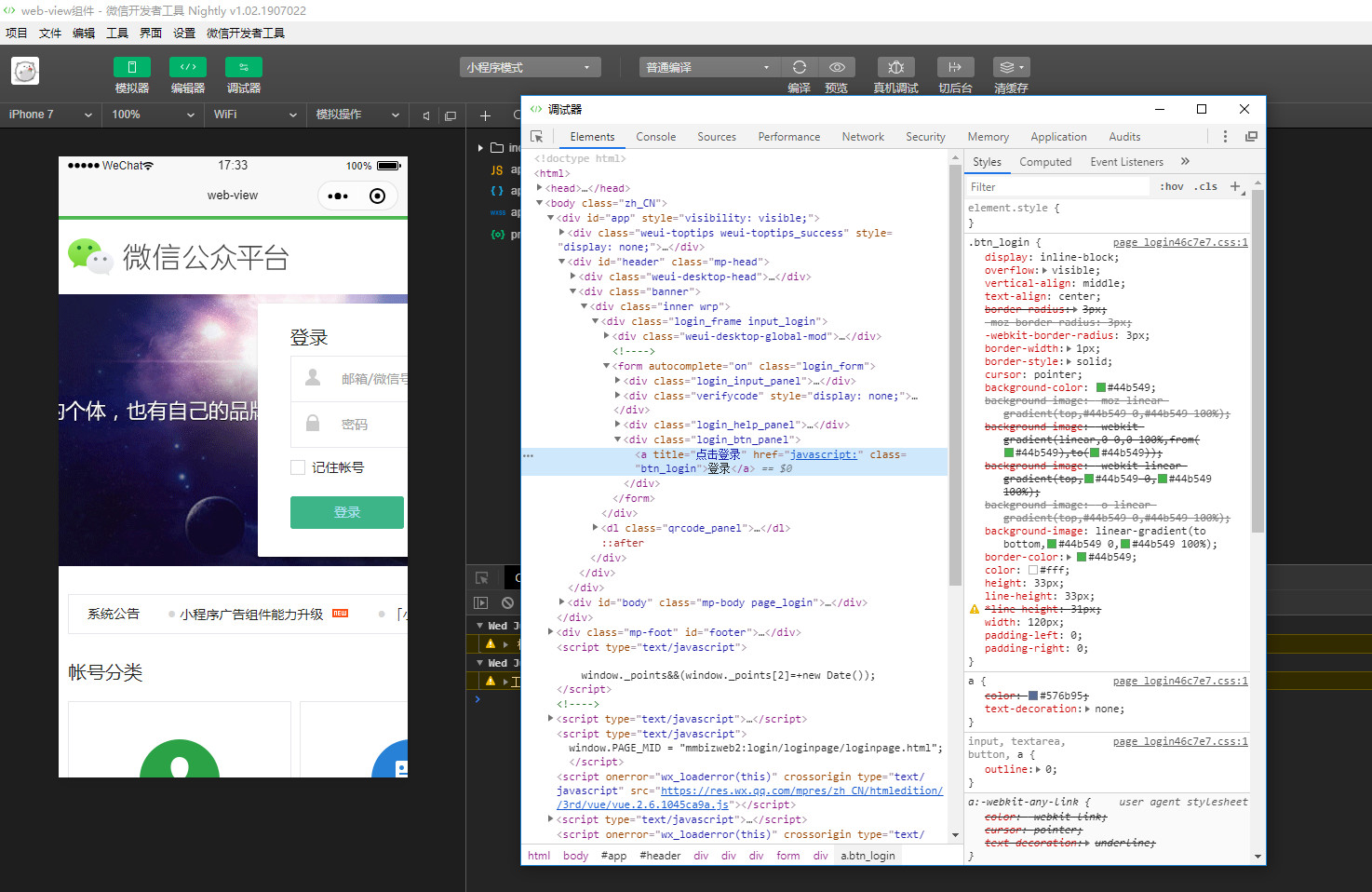Click the capsule close circle button
The width and height of the screenshot is (1372, 892).
pos(377,196)
